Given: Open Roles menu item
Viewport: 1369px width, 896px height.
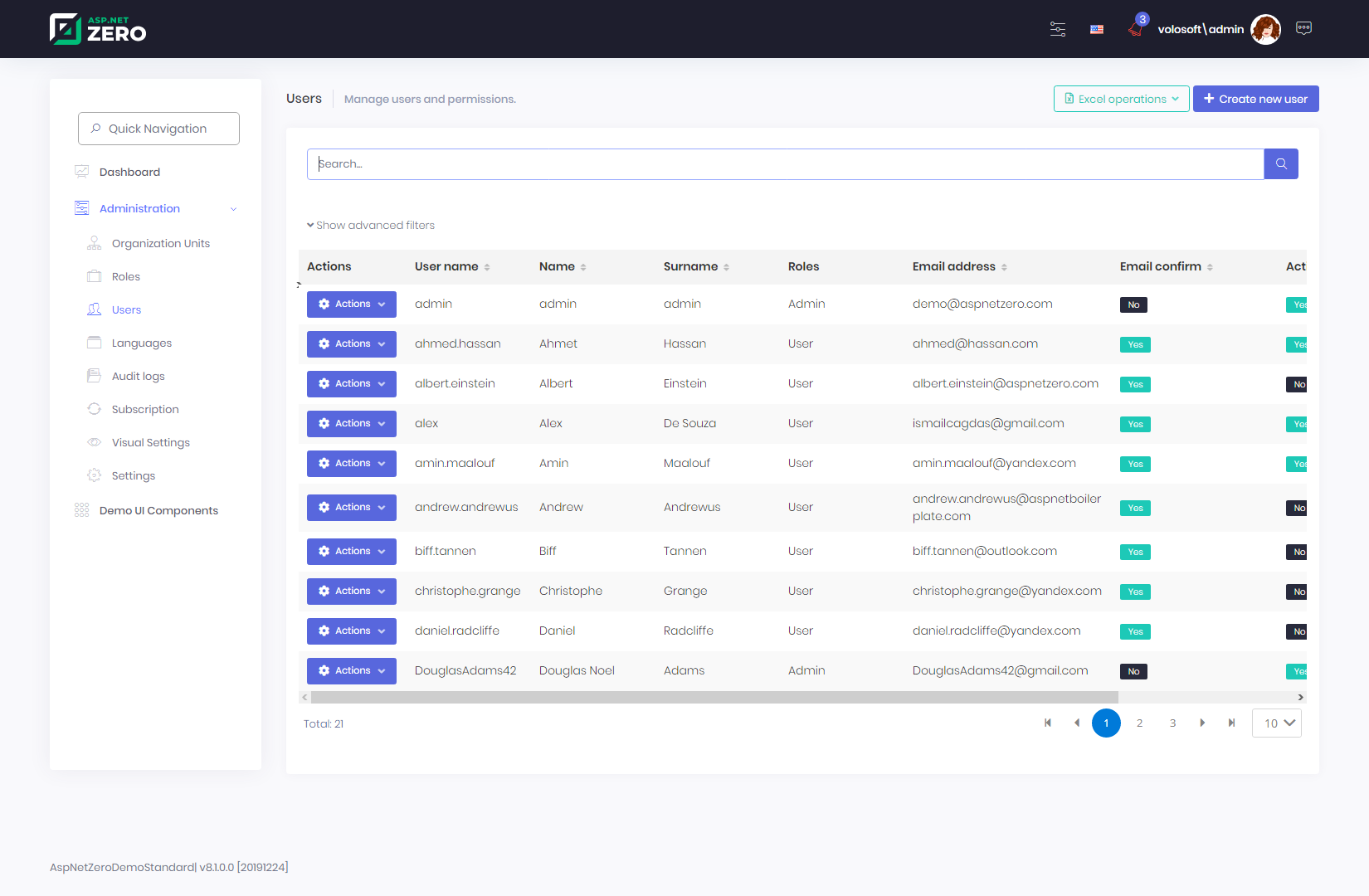Looking at the screenshot, I should (x=126, y=276).
